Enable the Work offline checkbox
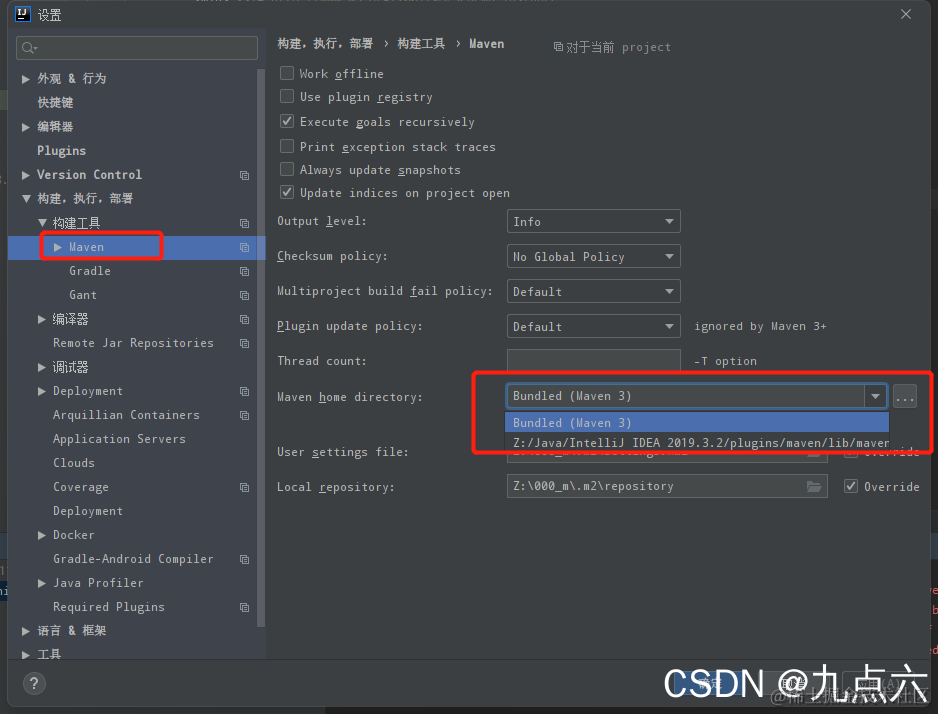Screen dimensions: 938x714 click(x=287, y=73)
